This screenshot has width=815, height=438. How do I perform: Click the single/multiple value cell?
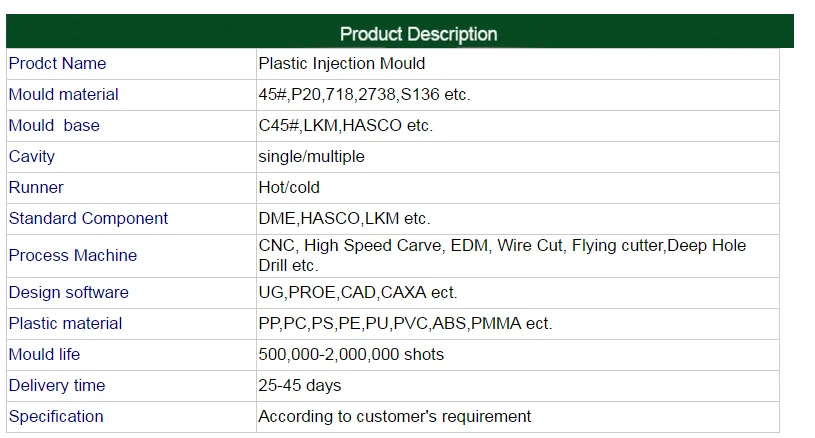pos(311,157)
